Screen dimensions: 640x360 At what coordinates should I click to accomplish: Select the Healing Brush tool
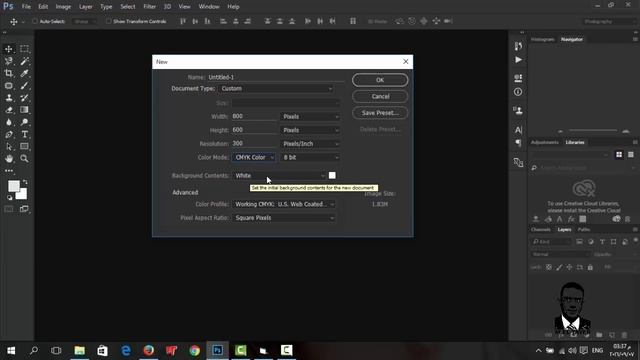click(9, 86)
